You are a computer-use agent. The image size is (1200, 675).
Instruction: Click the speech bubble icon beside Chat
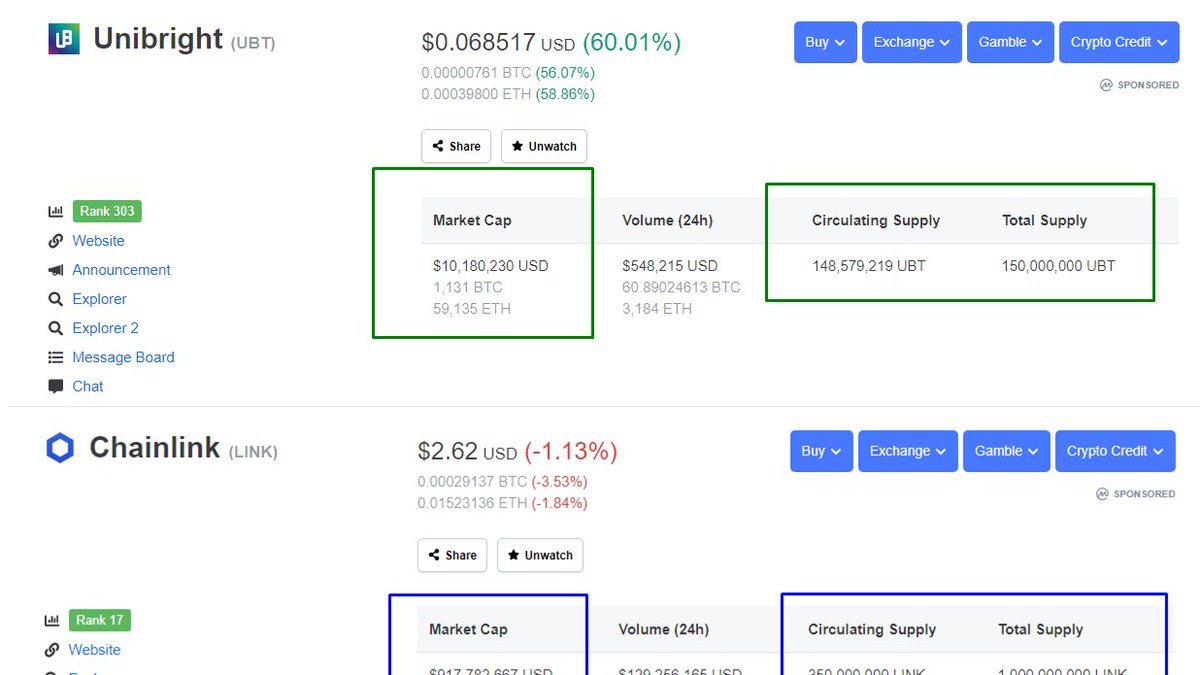[55, 386]
